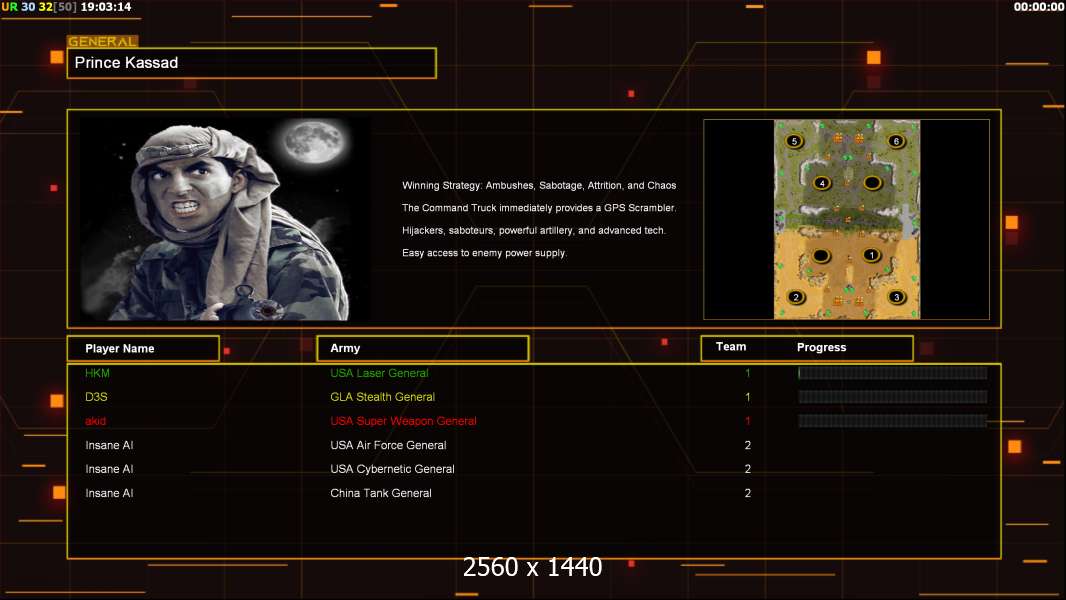Image resolution: width=1066 pixels, height=600 pixels.
Task: Click the 19:03:14 clock readout
Action: click(x=106, y=7)
